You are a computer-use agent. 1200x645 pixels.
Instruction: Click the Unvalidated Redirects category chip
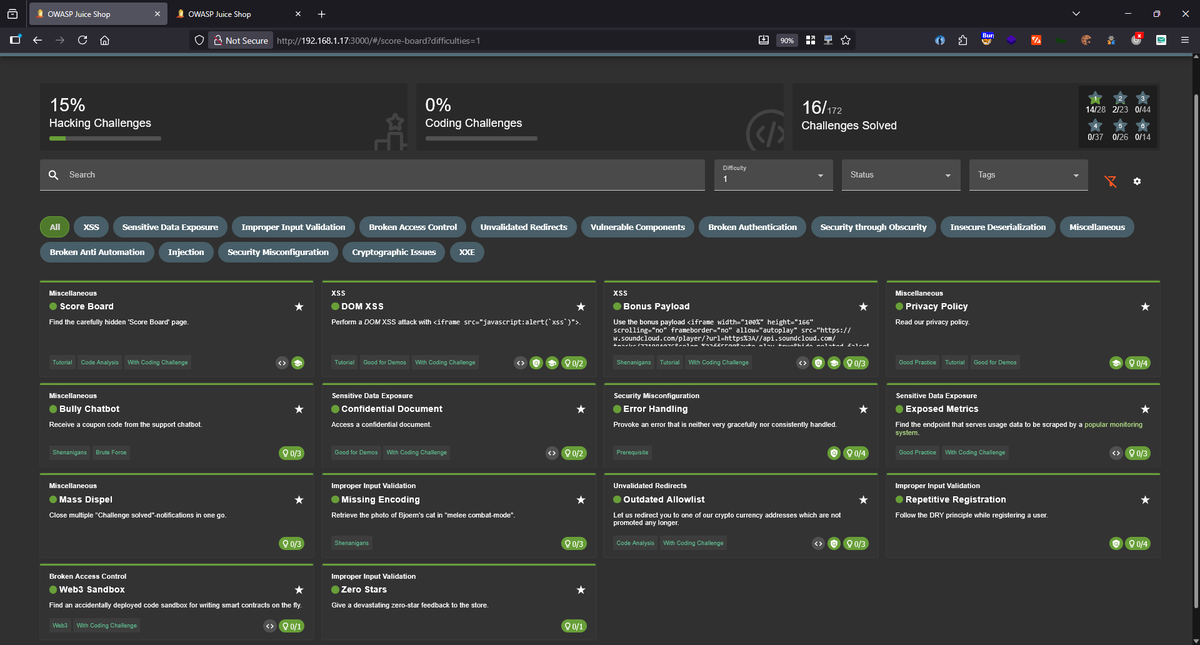(523, 227)
